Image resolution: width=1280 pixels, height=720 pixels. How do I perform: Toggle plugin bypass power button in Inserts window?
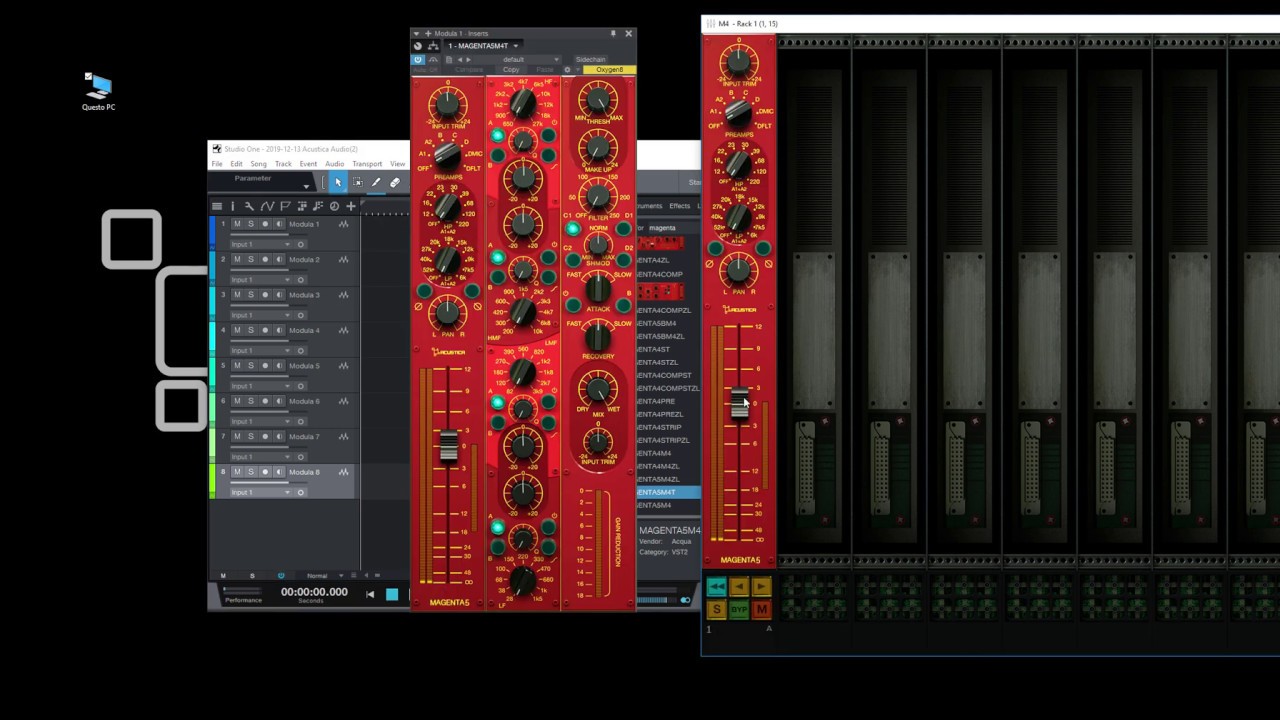[418, 59]
